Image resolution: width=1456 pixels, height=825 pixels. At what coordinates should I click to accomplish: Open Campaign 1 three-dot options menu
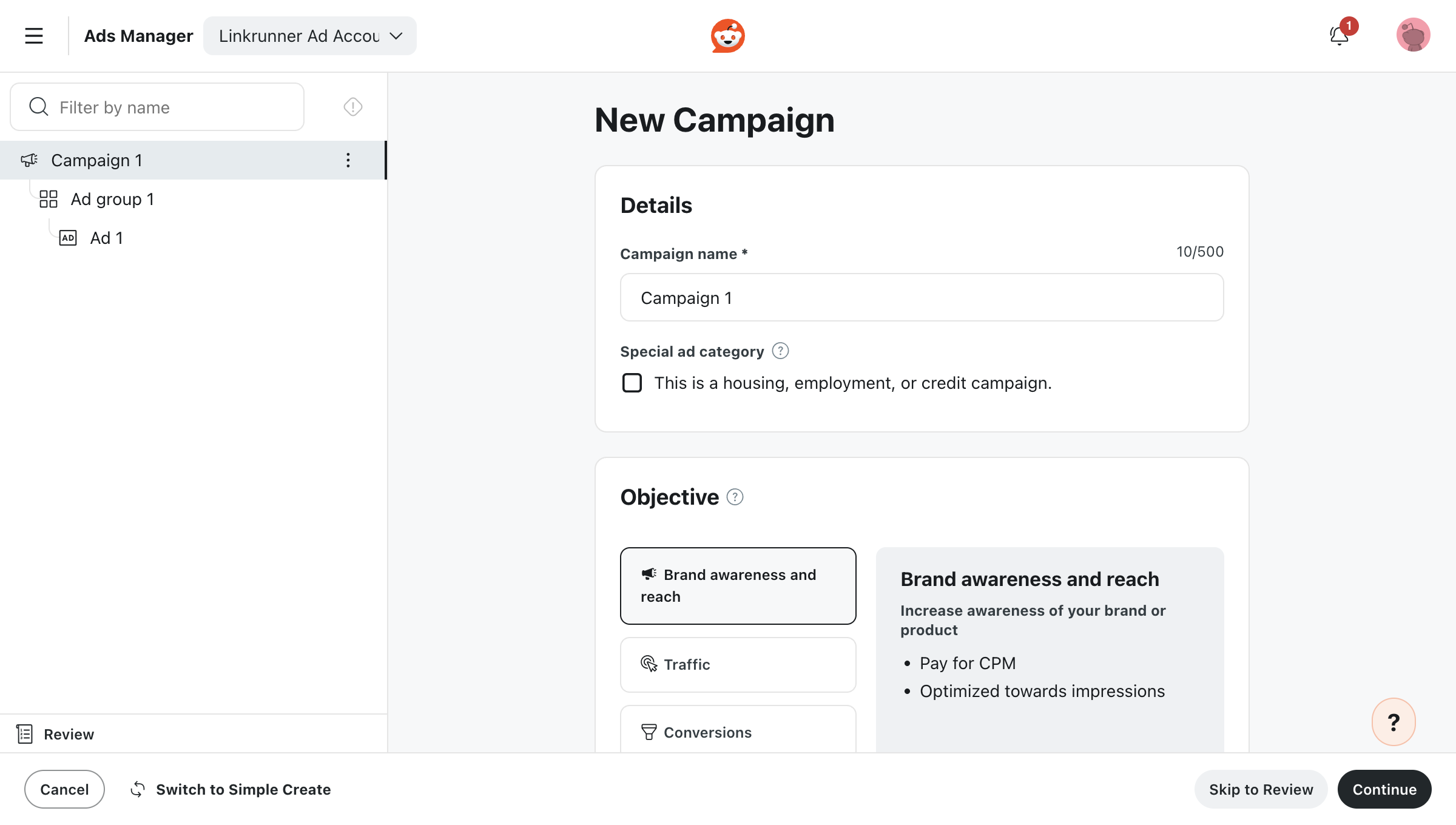(348, 160)
